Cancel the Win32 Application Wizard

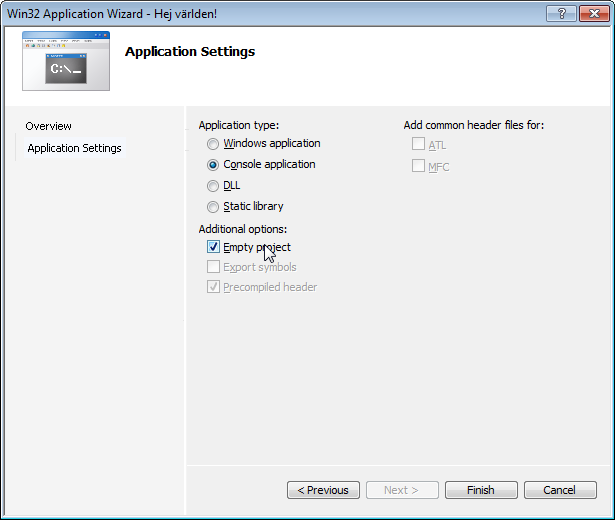[560, 490]
